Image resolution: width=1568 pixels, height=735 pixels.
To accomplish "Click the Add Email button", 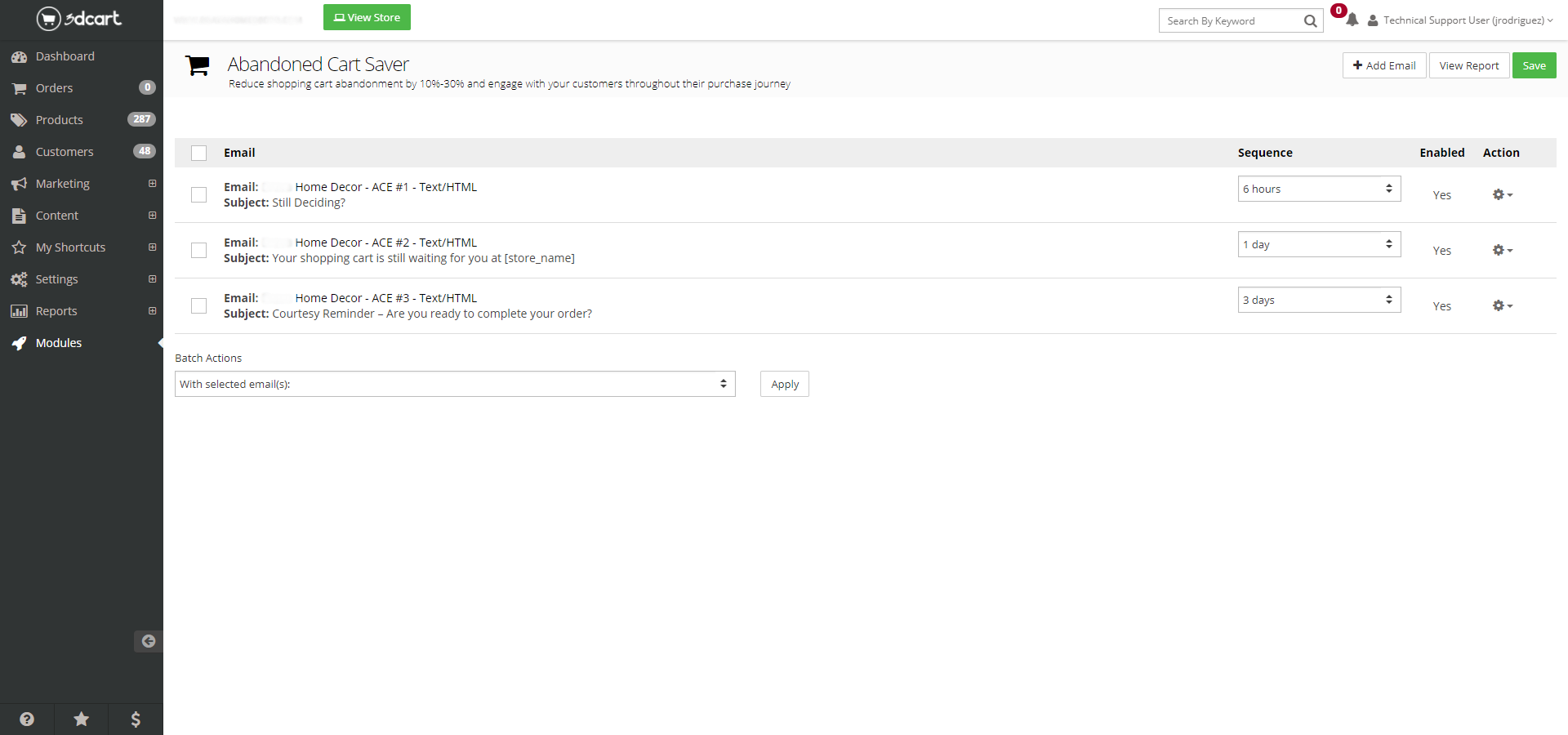I will pos(1383,65).
